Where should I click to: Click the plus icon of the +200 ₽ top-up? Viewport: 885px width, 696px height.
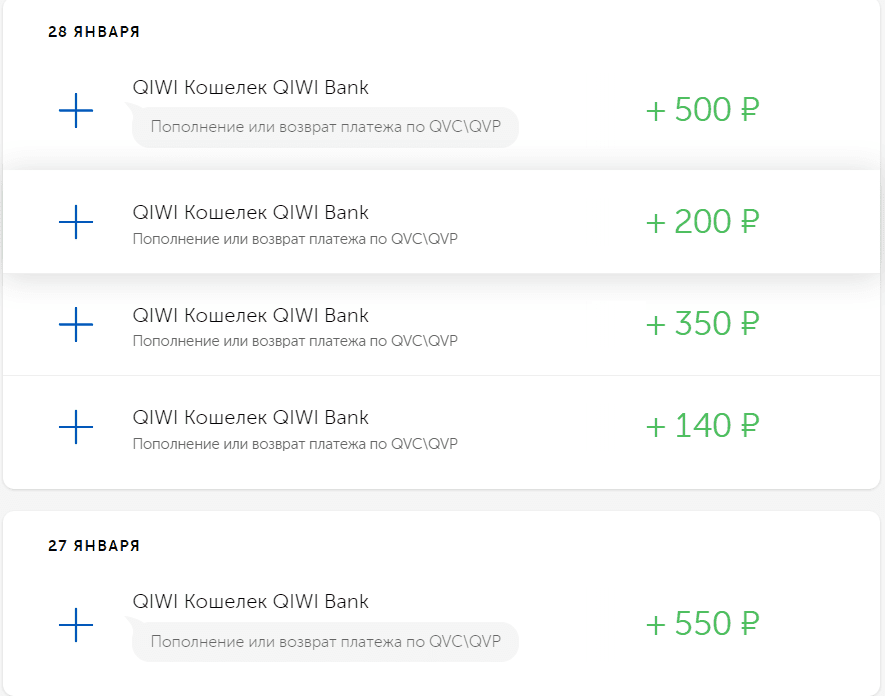76,222
